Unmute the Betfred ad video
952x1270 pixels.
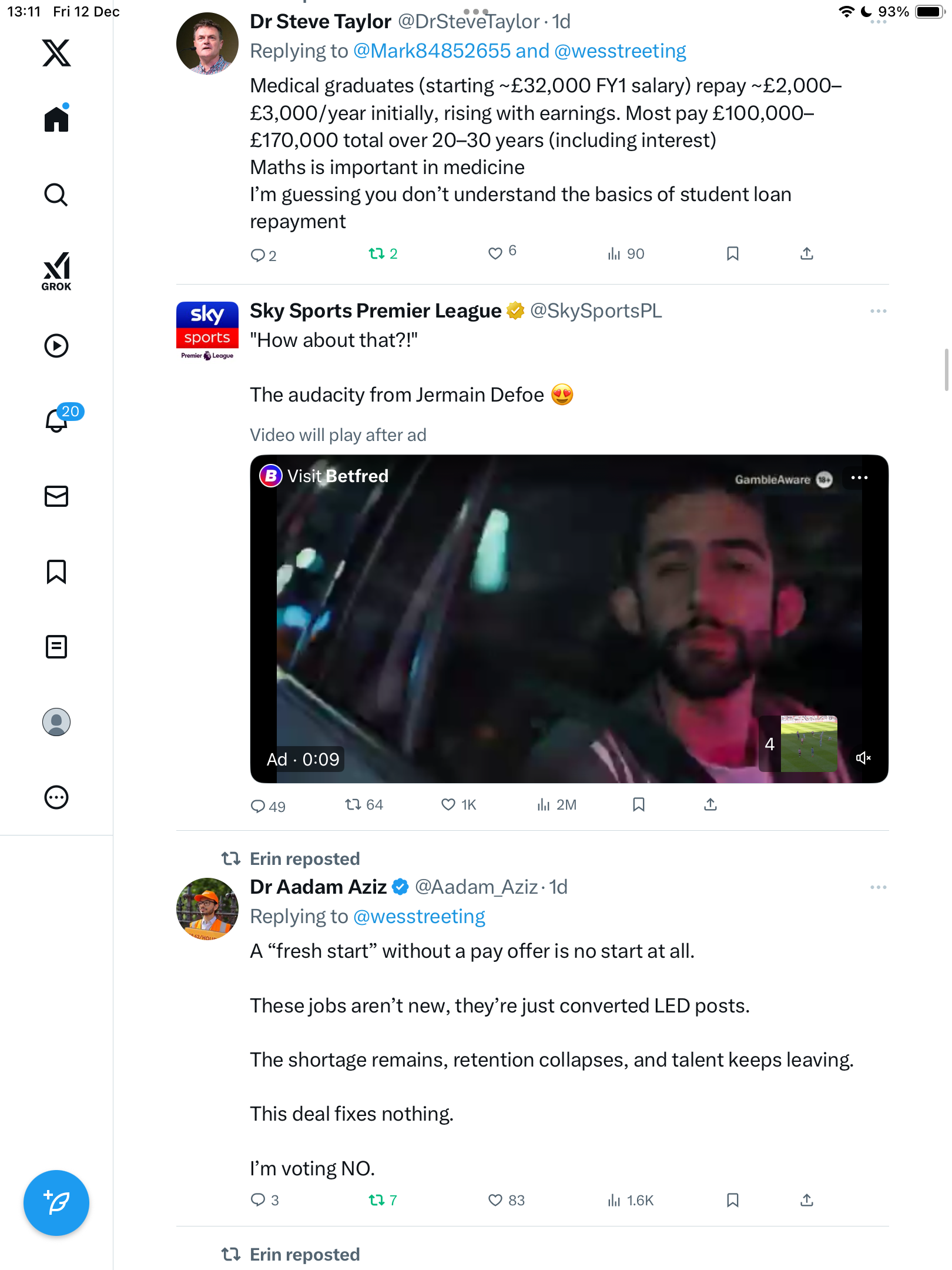coord(863,758)
